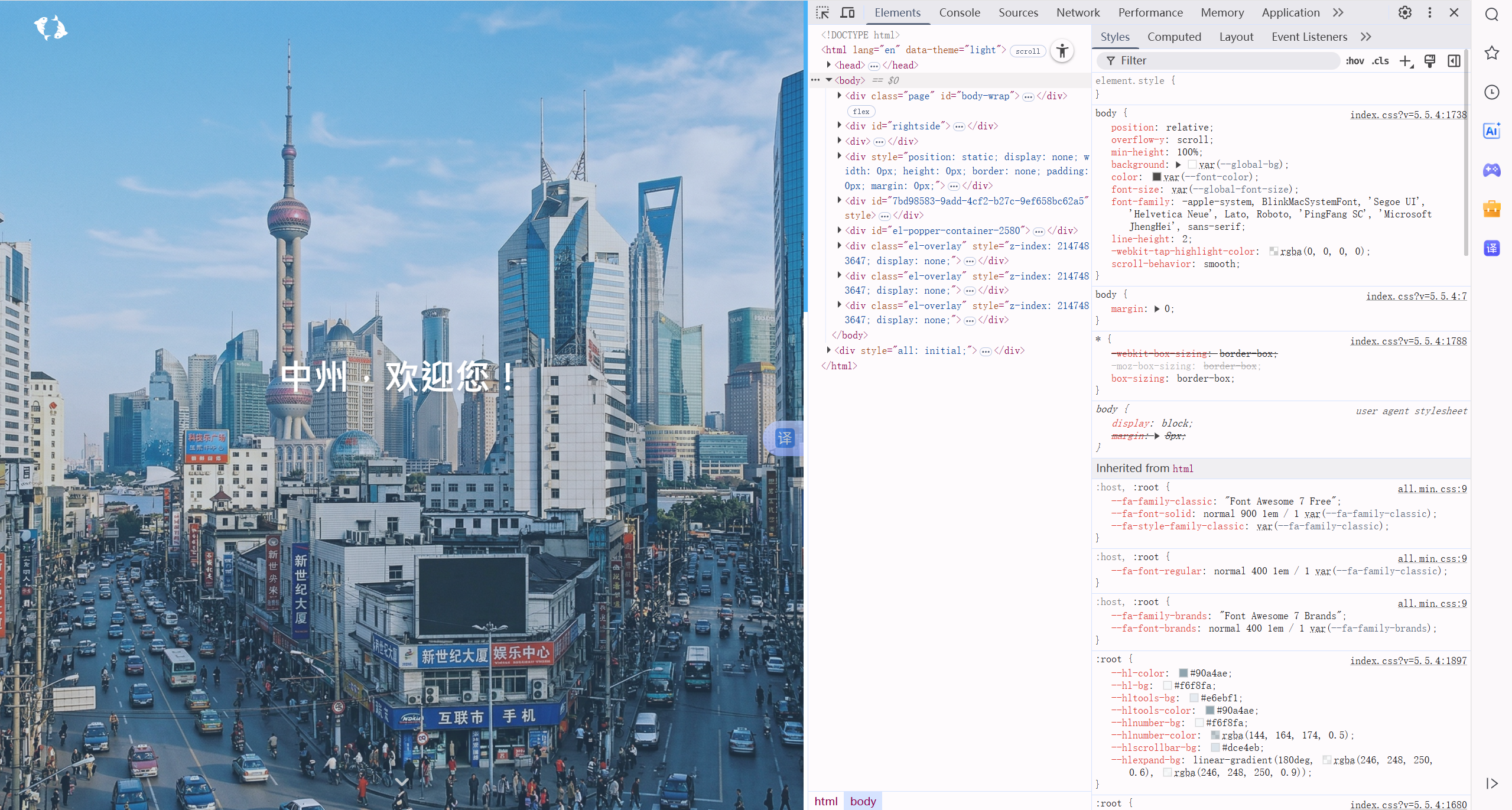Toggle :hov element state panel
This screenshot has width=1512, height=810.
point(1354,61)
